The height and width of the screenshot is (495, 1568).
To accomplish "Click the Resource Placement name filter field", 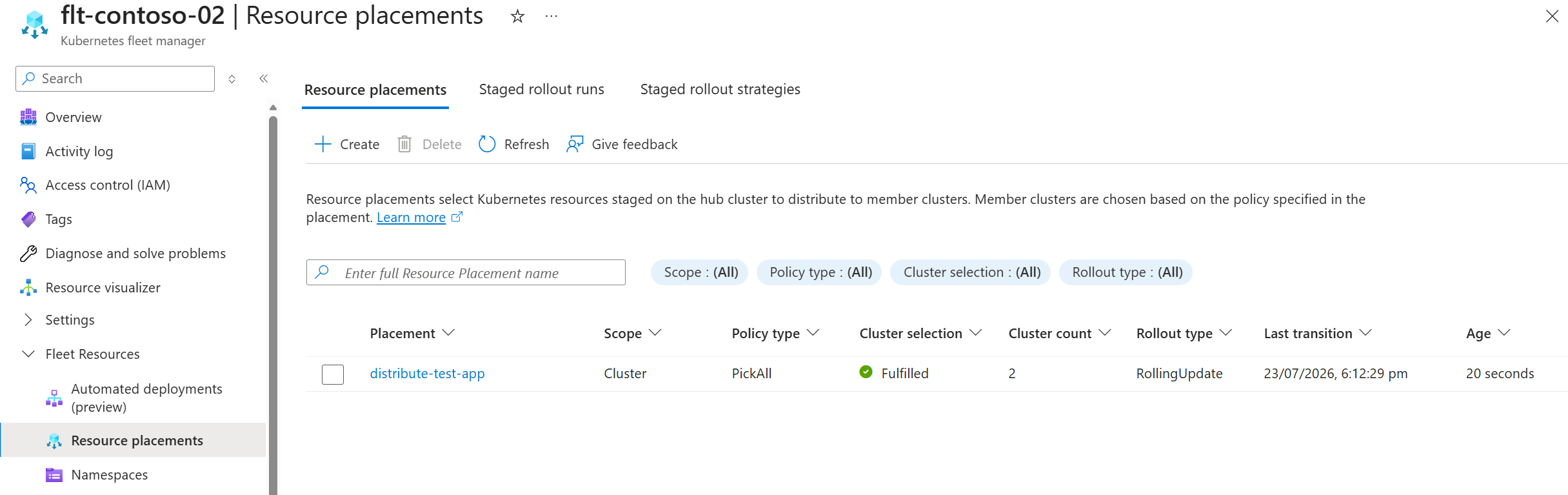I will coord(466,272).
